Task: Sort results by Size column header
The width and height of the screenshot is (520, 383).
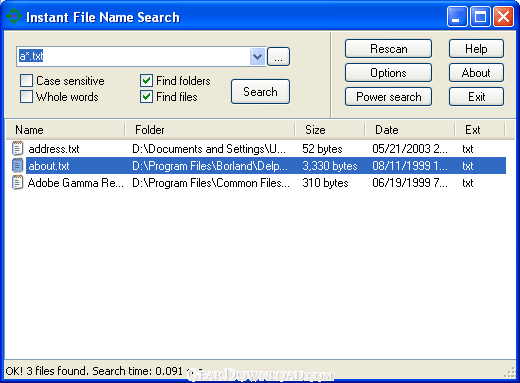Action: 330,130
